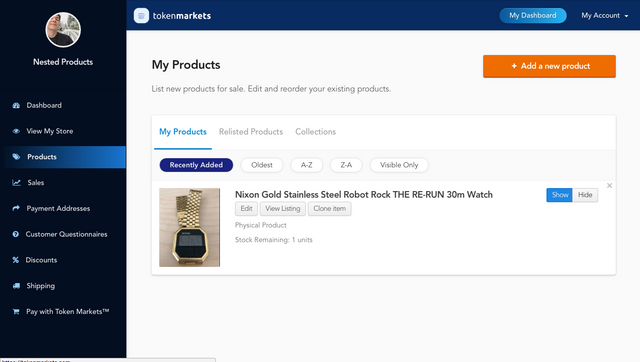Screen dimensions: 640x362
Task: Switch to the Relisted Products tab
Action: [x=251, y=132]
